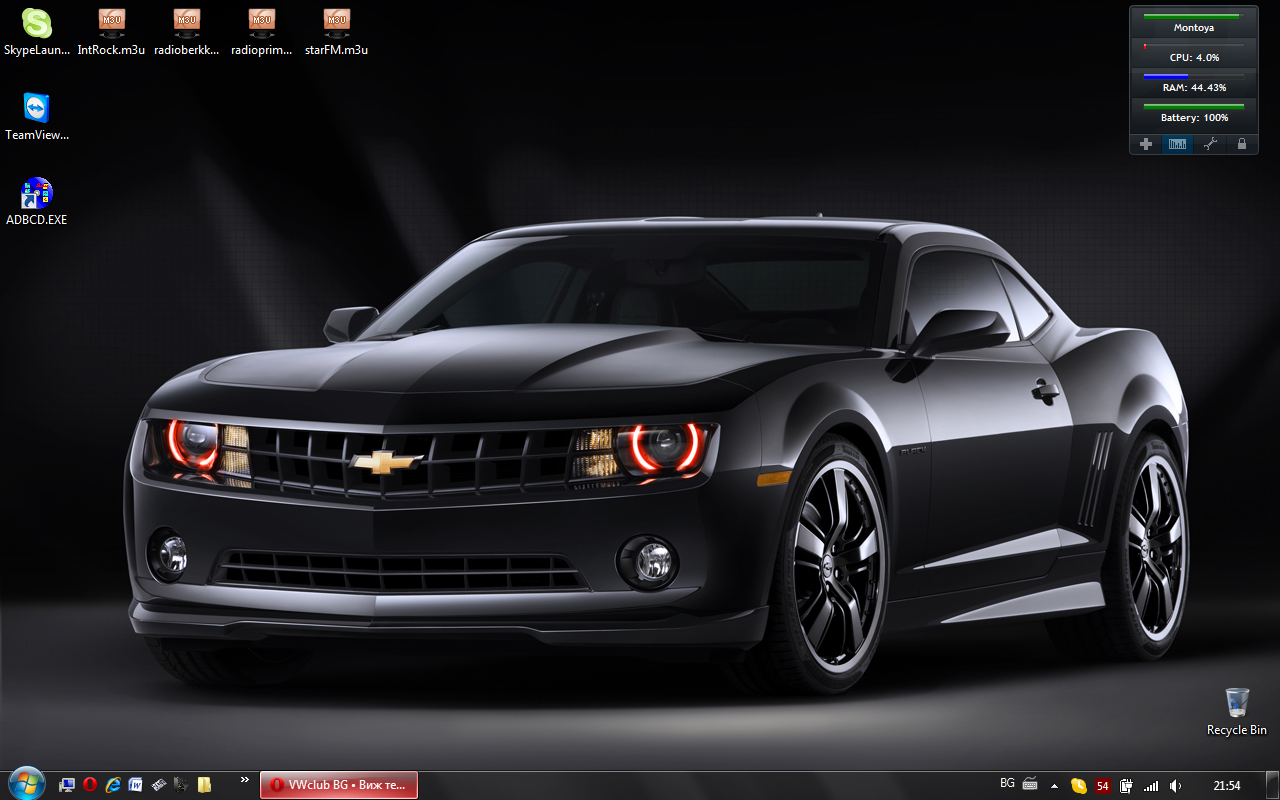
Task: Show hidden system tray icons
Action: coord(1054,786)
